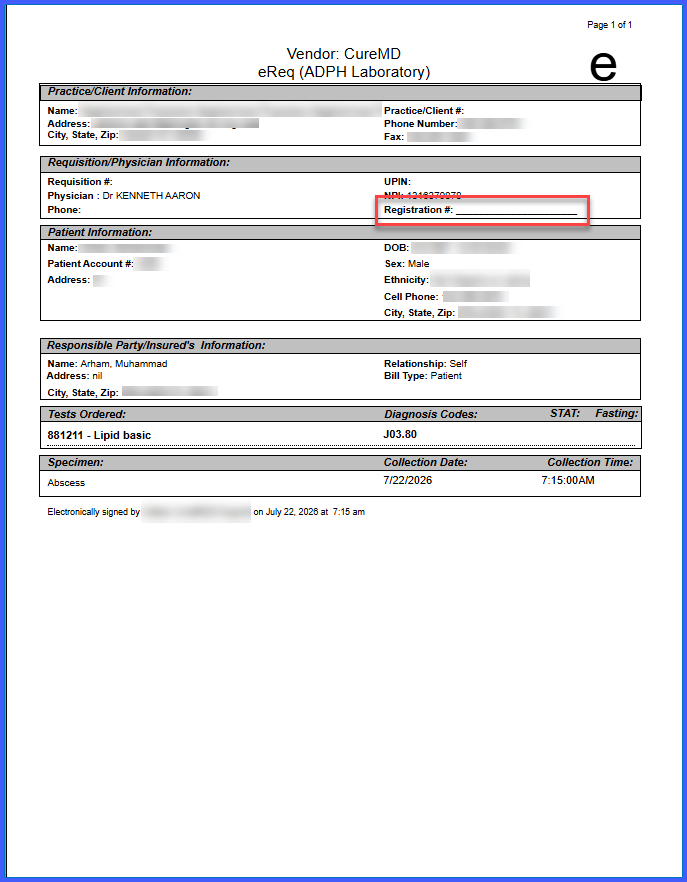Click the 'Practice/Client #:' label
This screenshot has width=687, height=882.
[424, 111]
